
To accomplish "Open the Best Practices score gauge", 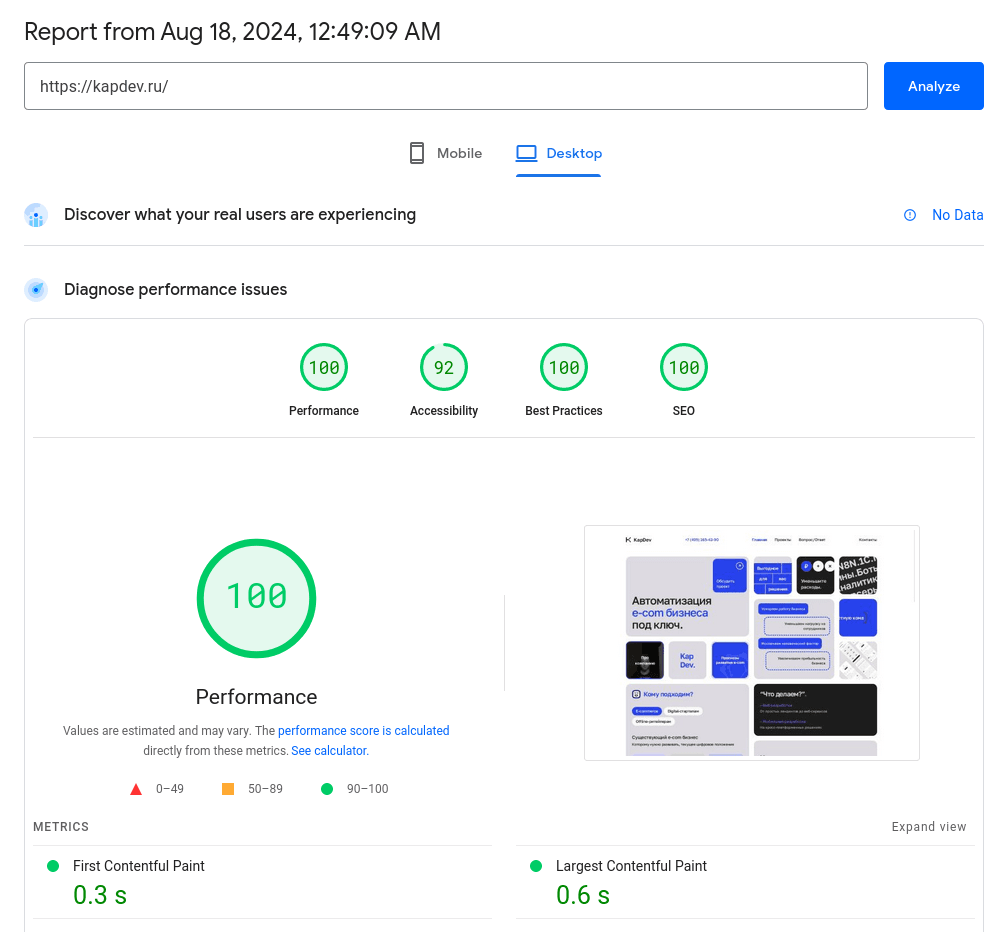I will pos(564,368).
